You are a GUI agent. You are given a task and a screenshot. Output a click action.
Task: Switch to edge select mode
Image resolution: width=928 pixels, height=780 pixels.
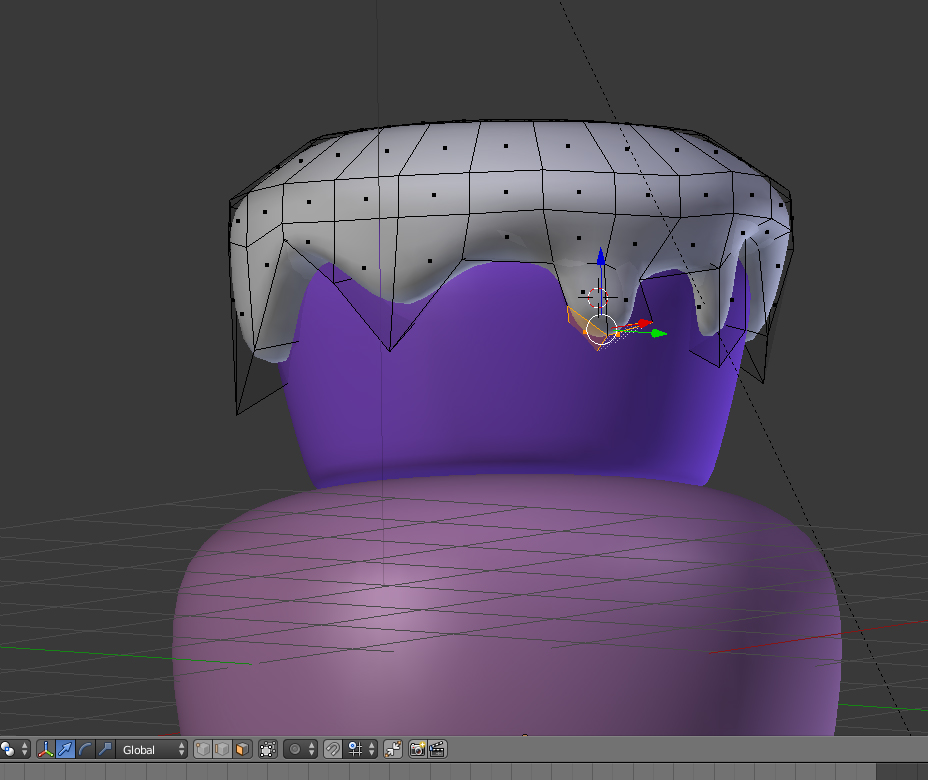(222, 749)
